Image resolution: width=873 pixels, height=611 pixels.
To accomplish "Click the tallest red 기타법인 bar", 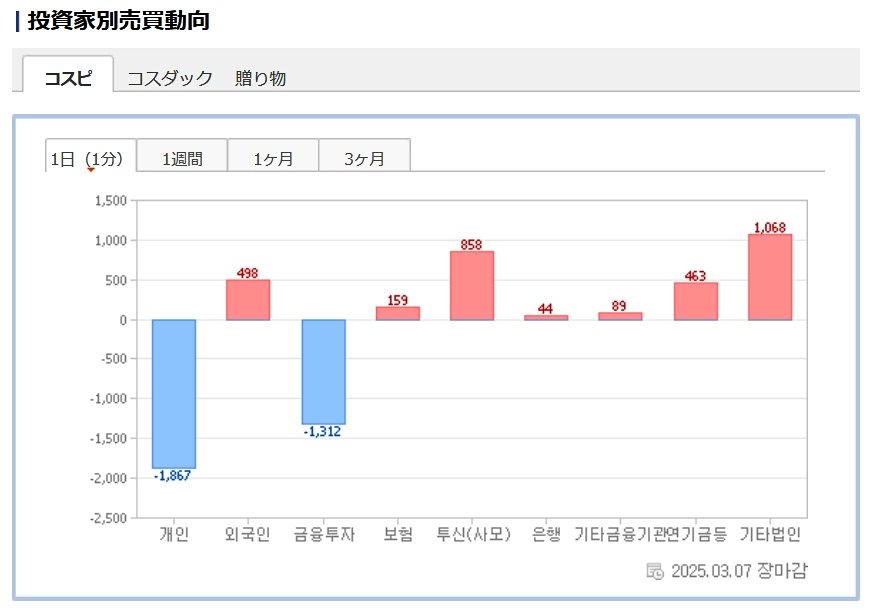I will pyautogui.click(x=770, y=277).
